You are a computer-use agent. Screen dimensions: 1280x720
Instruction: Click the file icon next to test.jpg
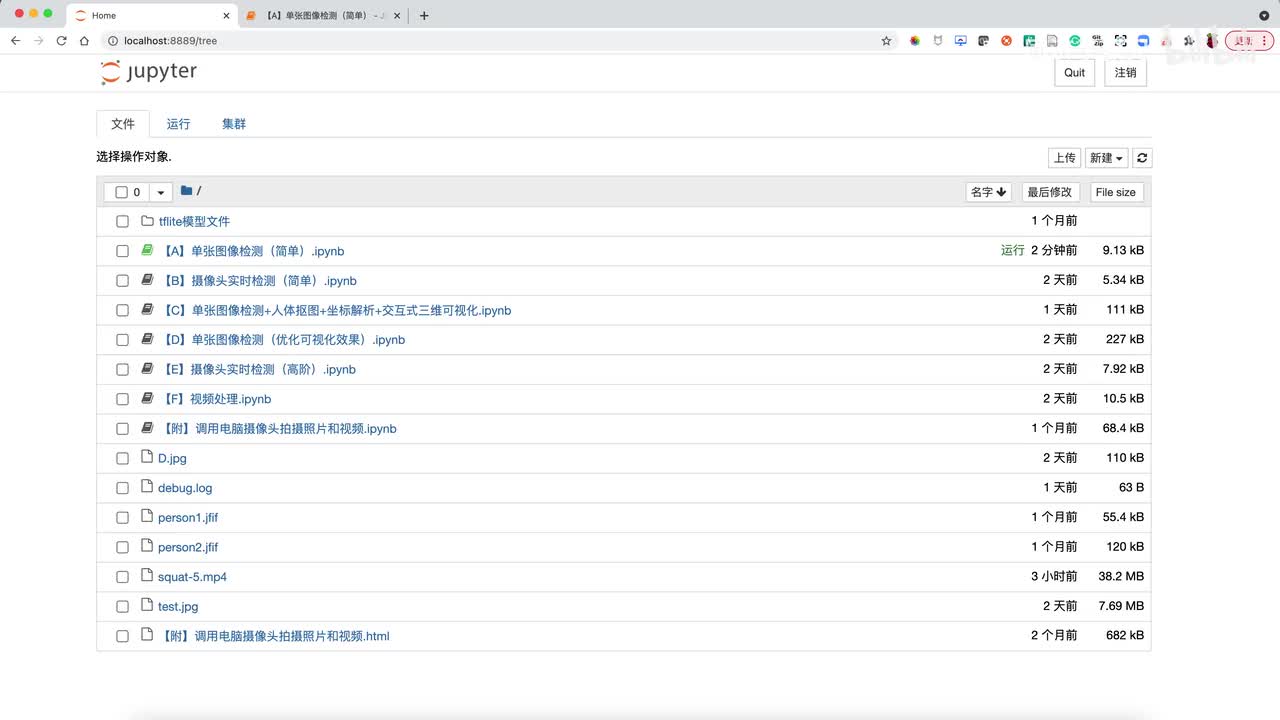pyautogui.click(x=147, y=605)
